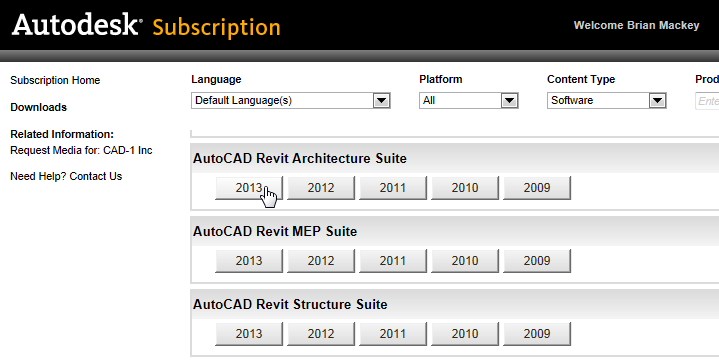719x360 pixels.
Task: Select 2012 for AutoCAD Revit MEP Suite
Action: [x=321, y=261]
